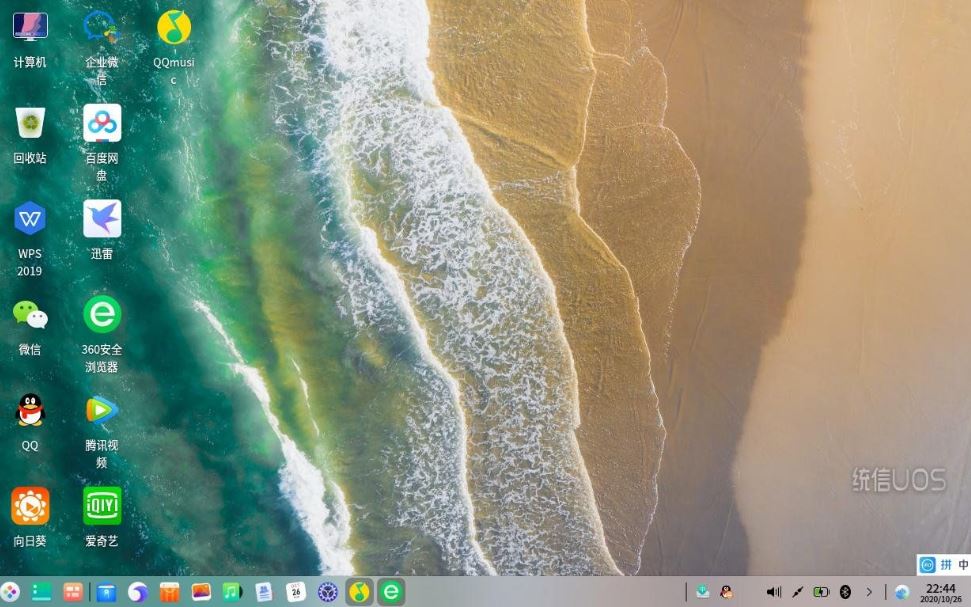971x607 pixels.
Task: Open the 企业微信 desktop icon
Action: 102,27
